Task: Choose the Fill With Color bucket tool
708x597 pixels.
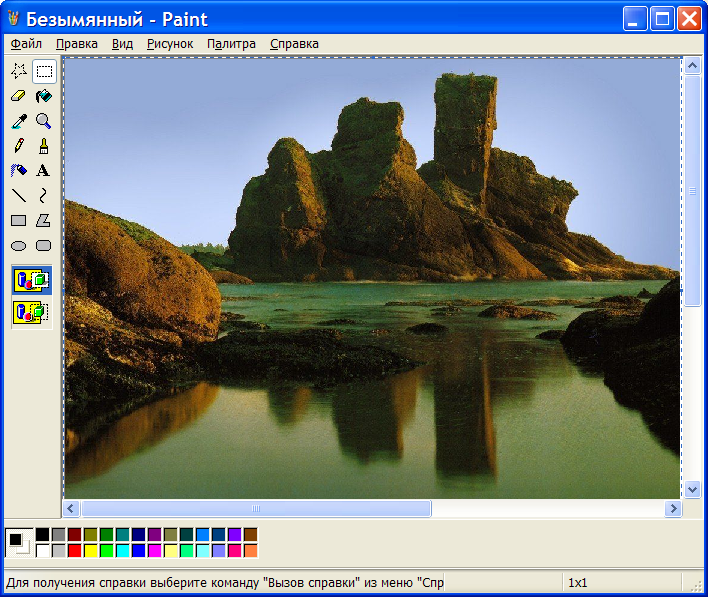Action: 44,96
